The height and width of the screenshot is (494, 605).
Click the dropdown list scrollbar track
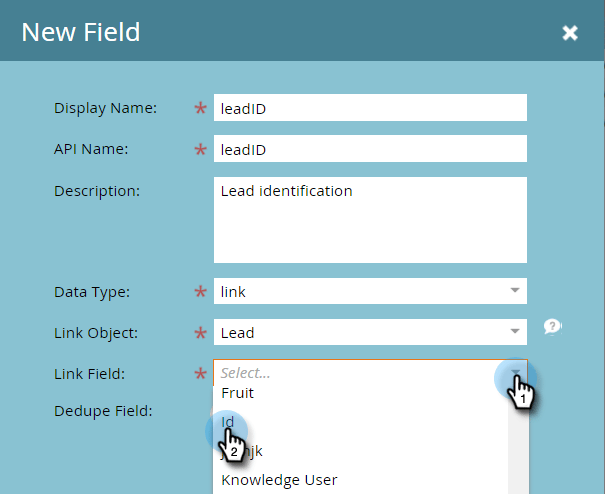click(518, 444)
